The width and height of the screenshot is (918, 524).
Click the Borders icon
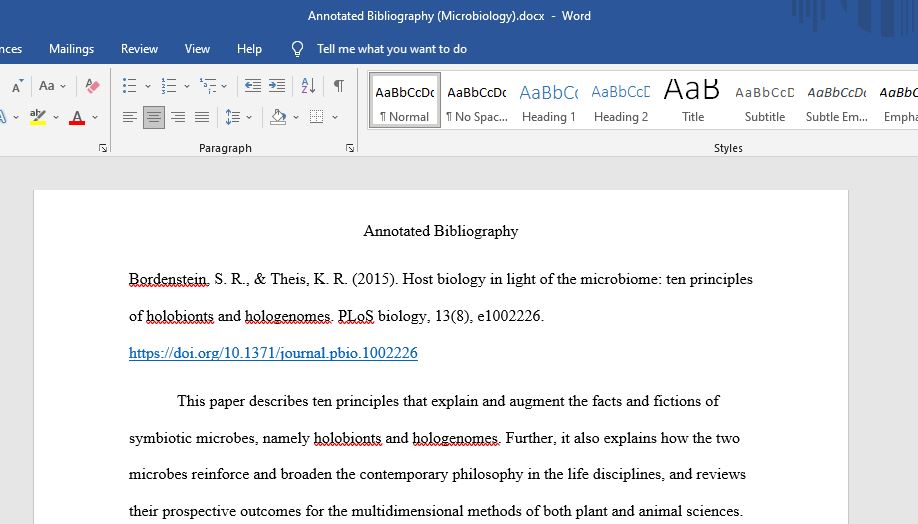[317, 117]
